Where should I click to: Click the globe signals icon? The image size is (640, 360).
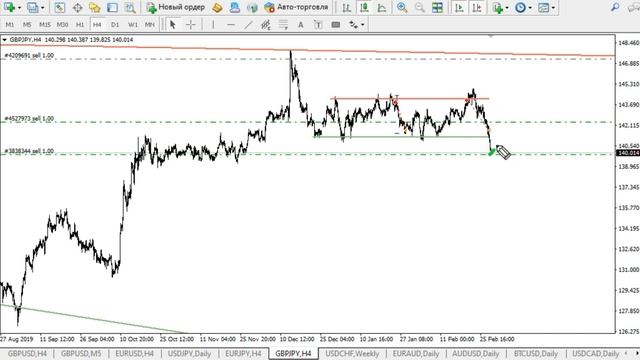(252, 7)
